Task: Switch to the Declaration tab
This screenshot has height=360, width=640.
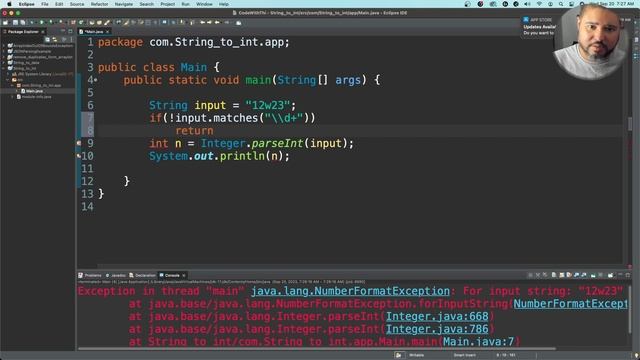Action: [x=142, y=276]
